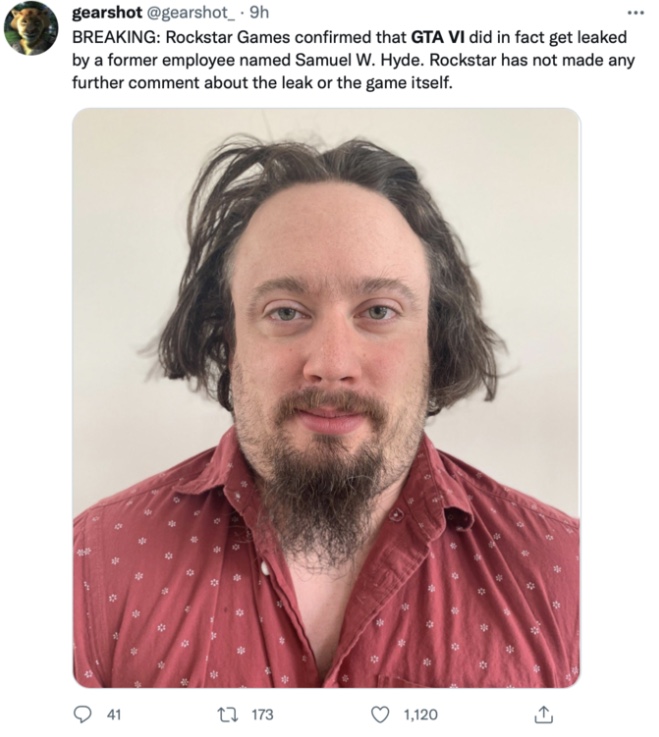
Task: Open the three-dot more options menu
Action: pyautogui.click(x=635, y=13)
